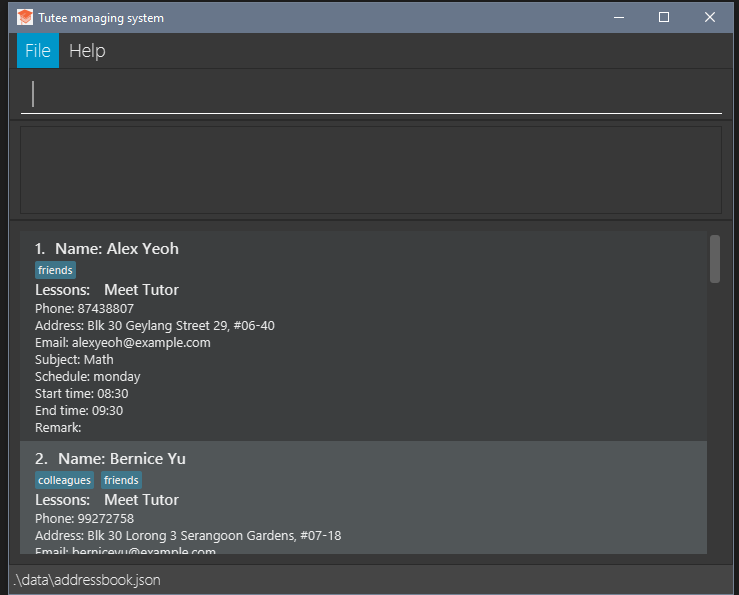This screenshot has width=739, height=595.
Task: Maximize the Tutee managing system window
Action: point(664,17)
